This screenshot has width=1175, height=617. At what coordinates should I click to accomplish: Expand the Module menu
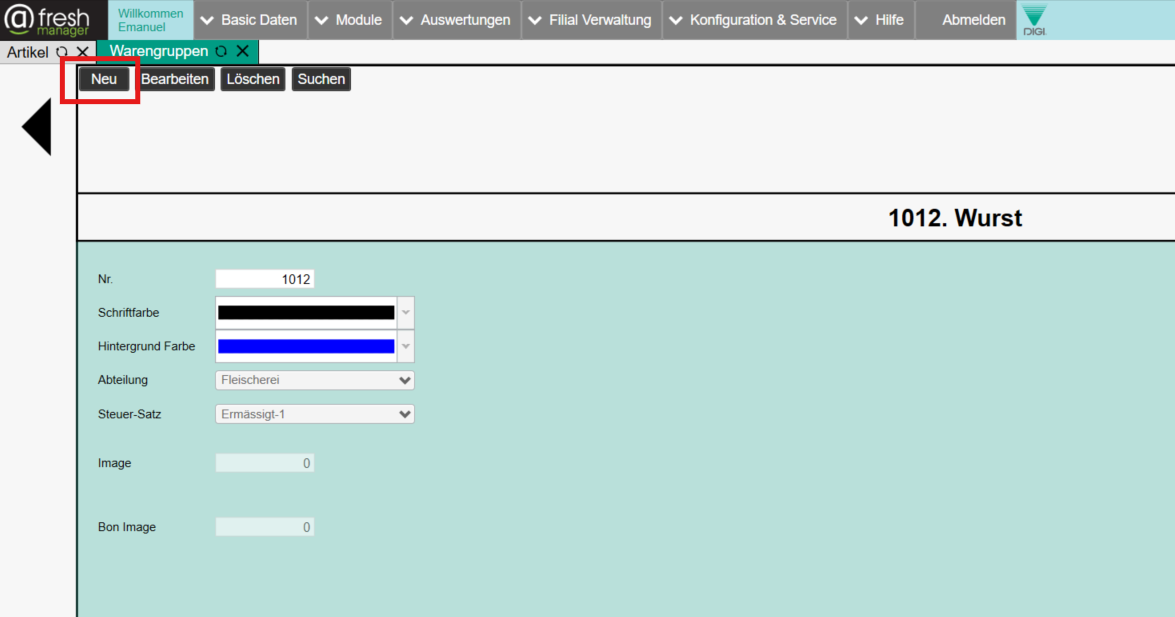pos(348,20)
